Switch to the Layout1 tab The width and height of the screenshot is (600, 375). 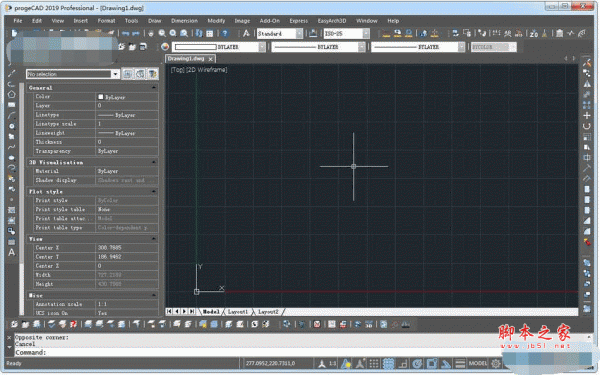click(x=238, y=312)
